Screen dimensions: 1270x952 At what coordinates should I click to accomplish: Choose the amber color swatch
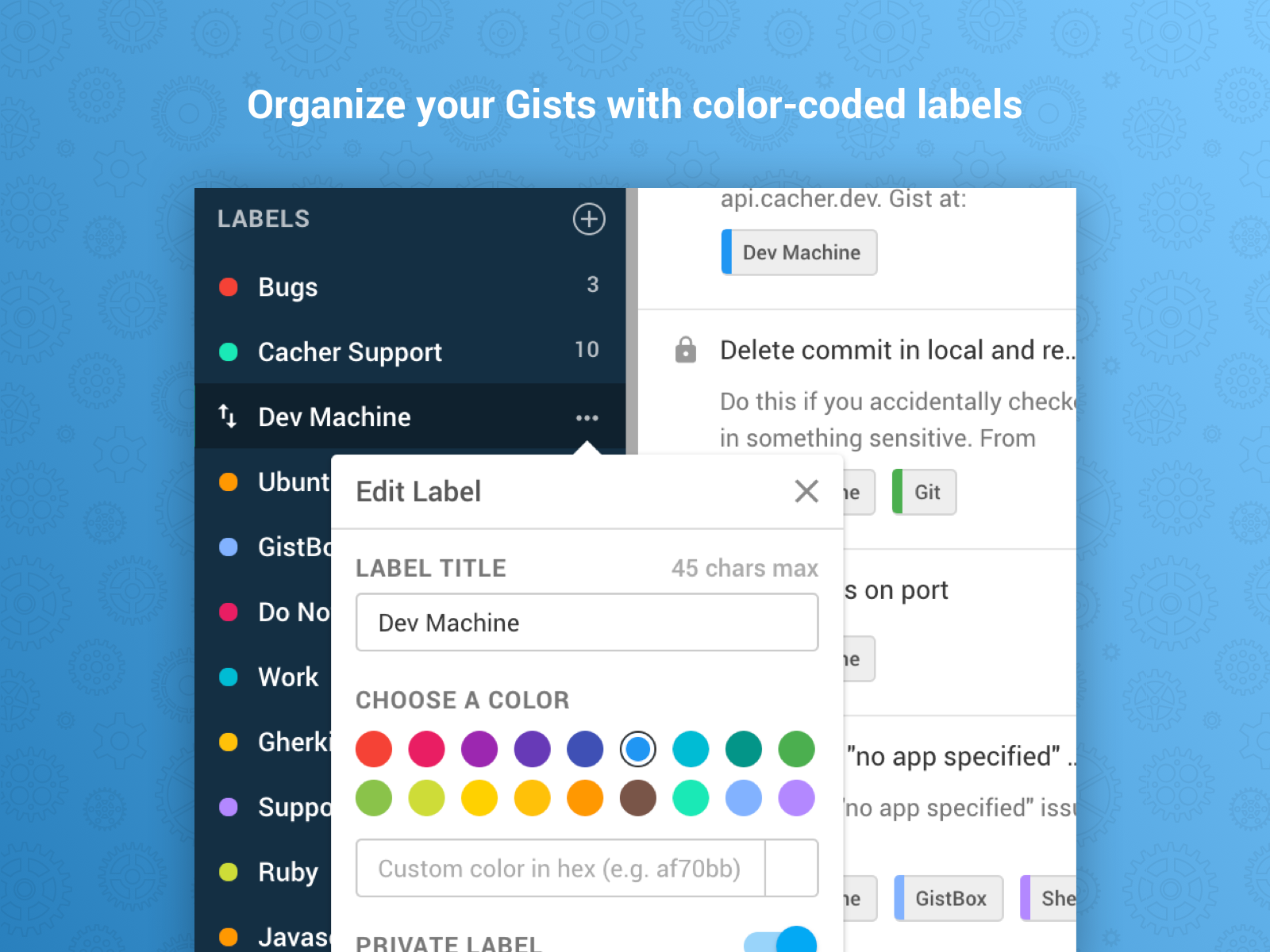point(533,798)
